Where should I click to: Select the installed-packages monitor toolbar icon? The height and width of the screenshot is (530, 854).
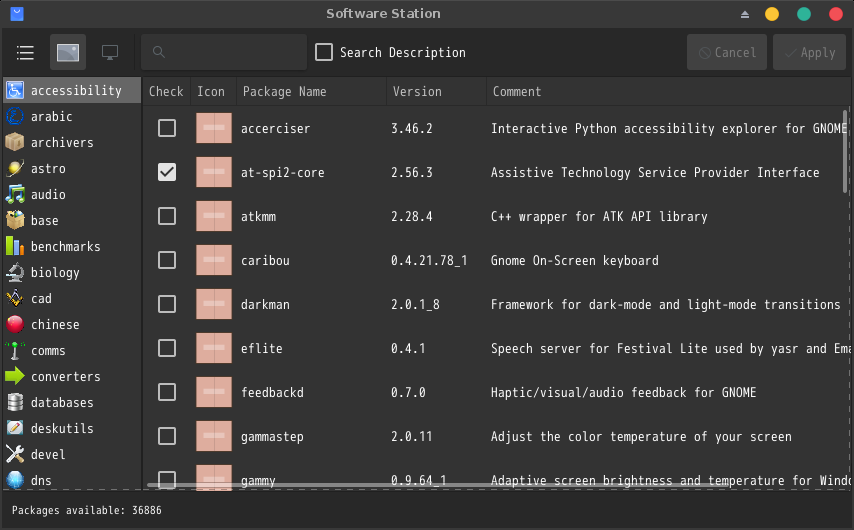(110, 52)
